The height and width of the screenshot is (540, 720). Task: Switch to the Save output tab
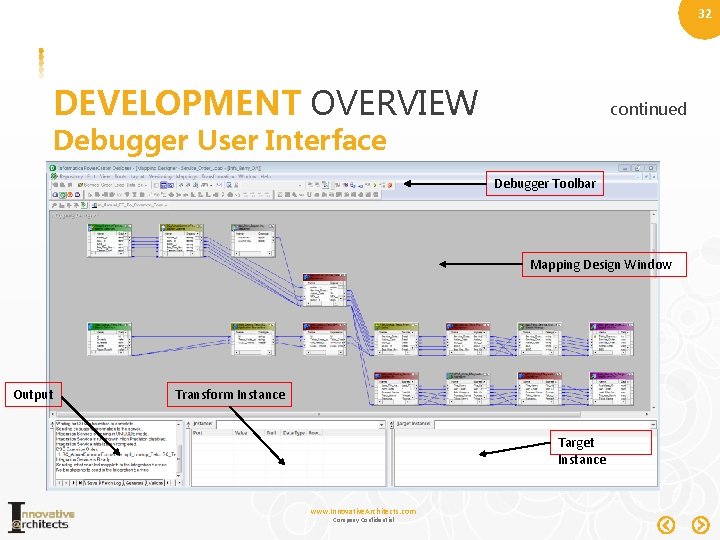click(x=91, y=483)
